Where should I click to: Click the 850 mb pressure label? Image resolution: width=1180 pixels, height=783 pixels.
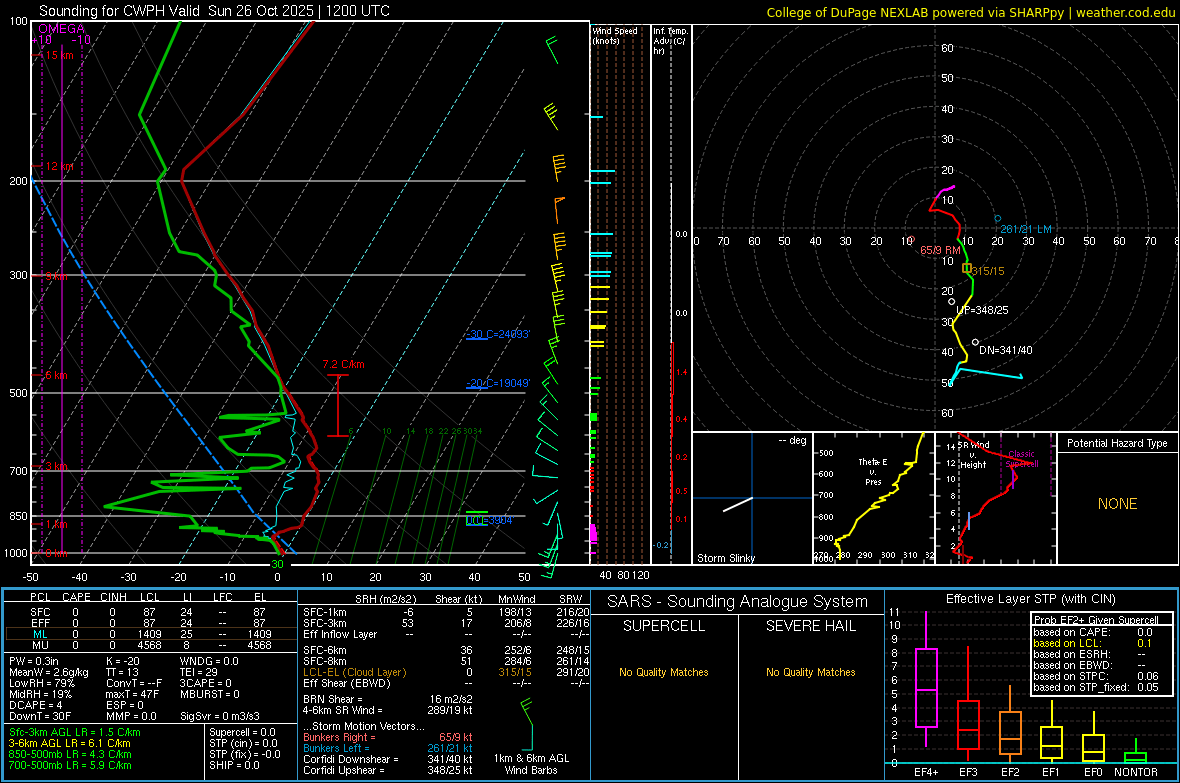point(18,516)
